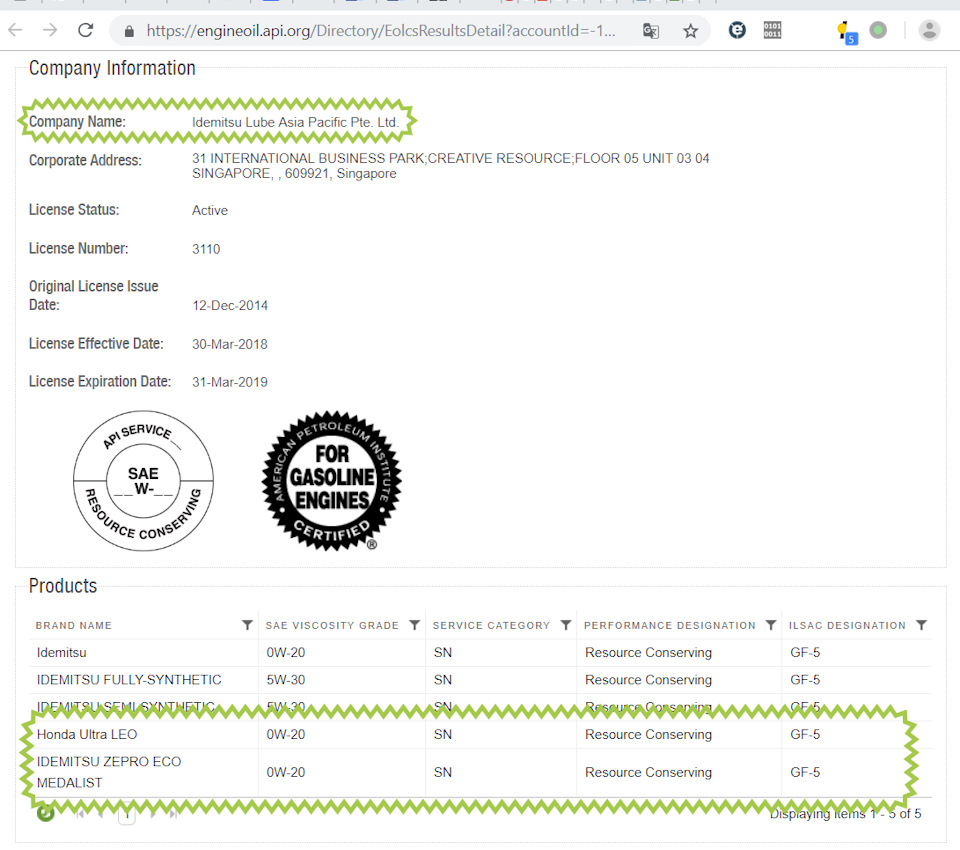Viewport: 960px width, 850px height.
Task: Click the binary code extension icon
Action: [772, 29]
